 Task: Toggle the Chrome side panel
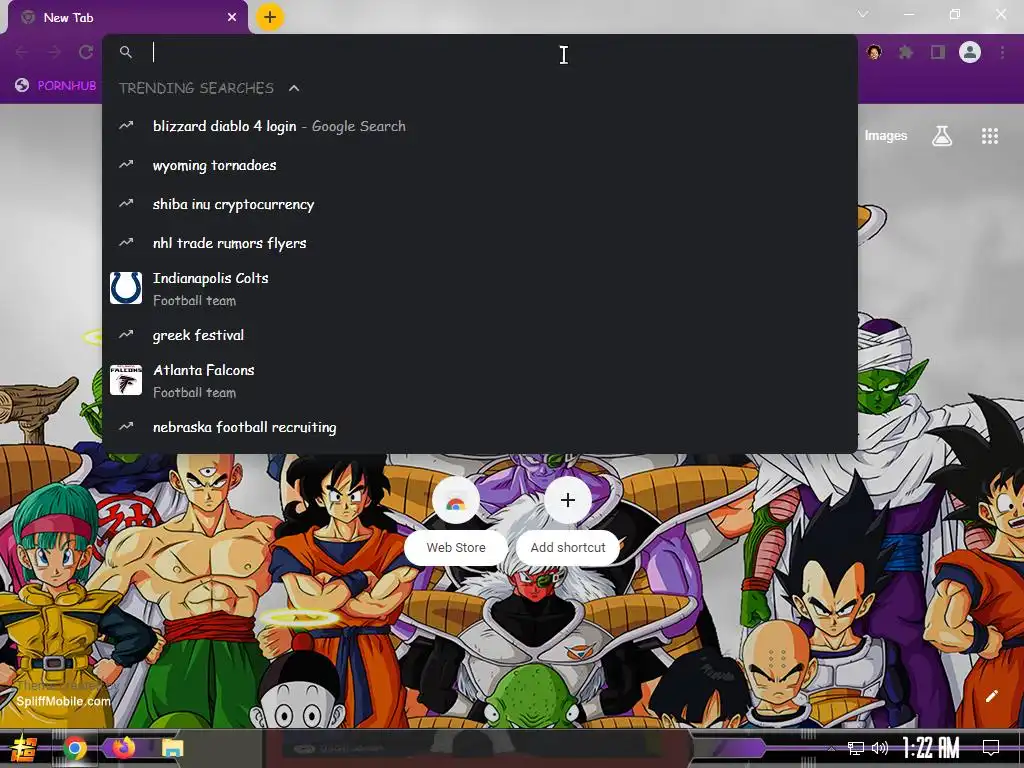coord(938,52)
